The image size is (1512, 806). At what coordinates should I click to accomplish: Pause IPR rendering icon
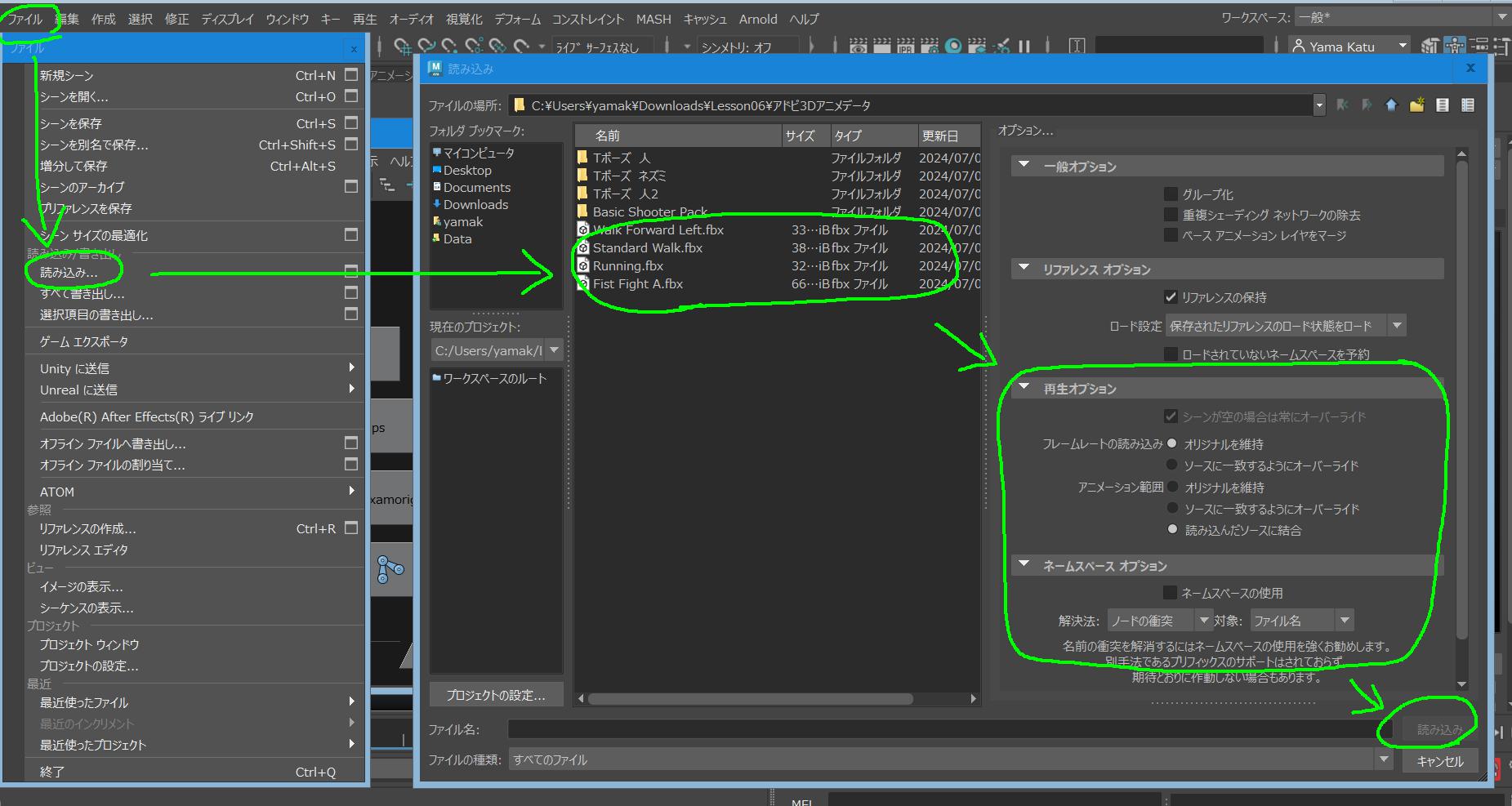(1024, 47)
